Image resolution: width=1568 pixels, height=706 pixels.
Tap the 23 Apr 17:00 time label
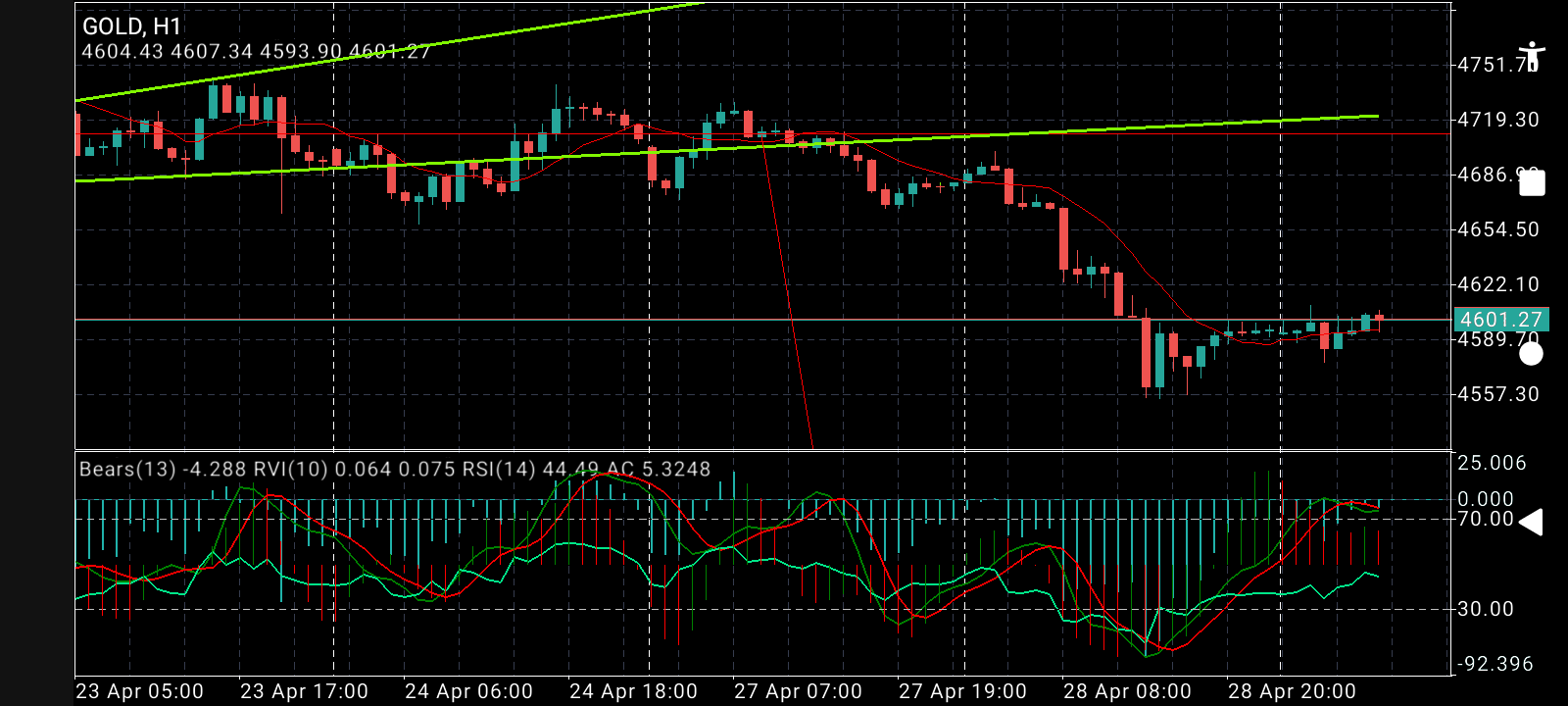[304, 691]
